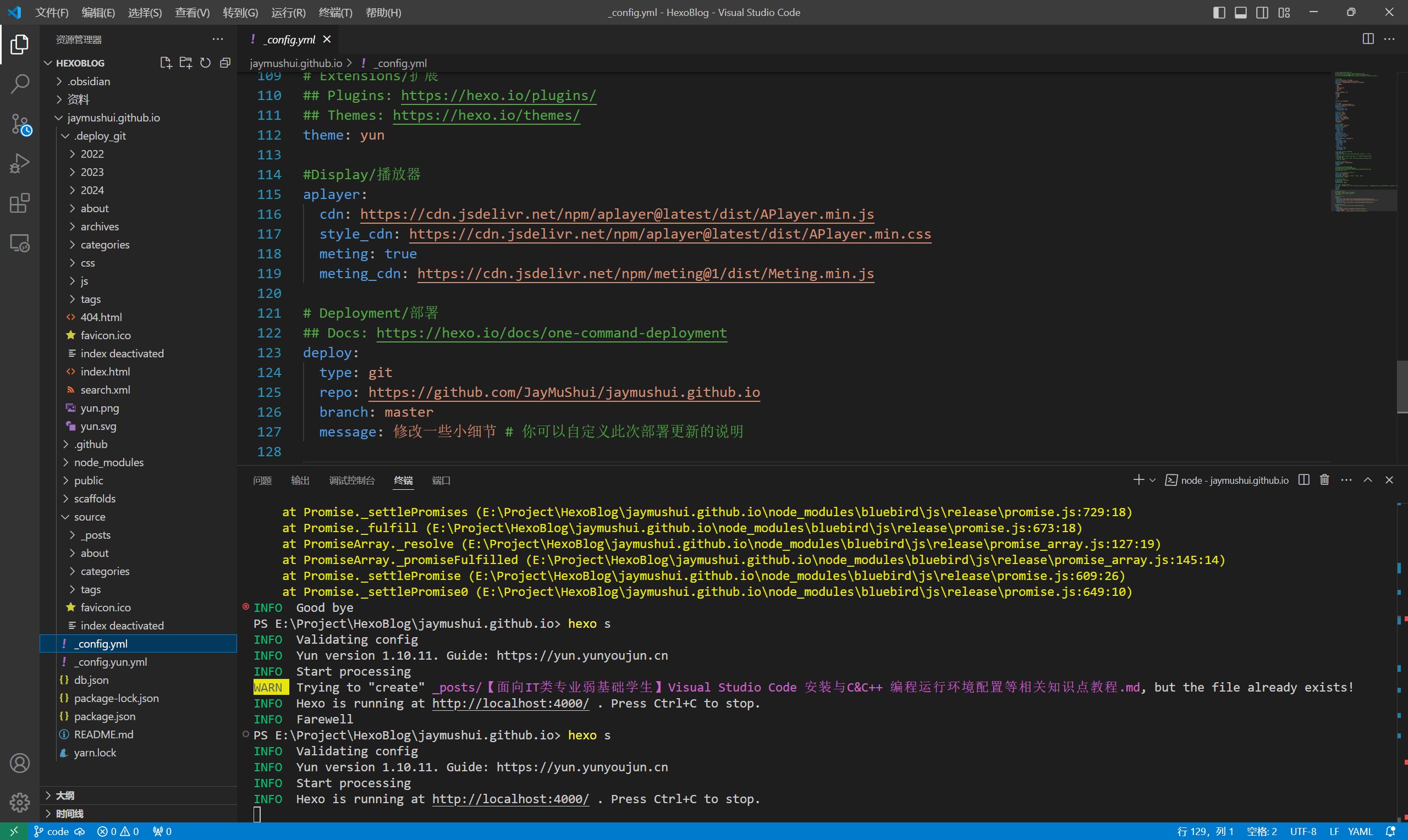Open the 终端(T) menu
The width and height of the screenshot is (1408, 840).
point(335,13)
